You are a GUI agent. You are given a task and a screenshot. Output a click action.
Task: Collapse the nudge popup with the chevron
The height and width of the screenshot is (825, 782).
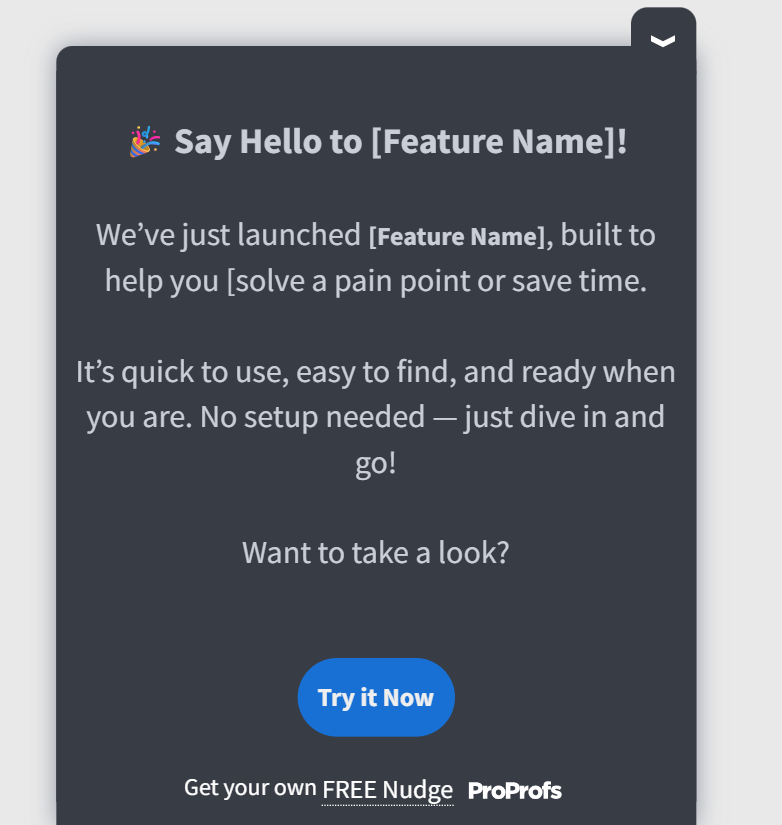663,40
